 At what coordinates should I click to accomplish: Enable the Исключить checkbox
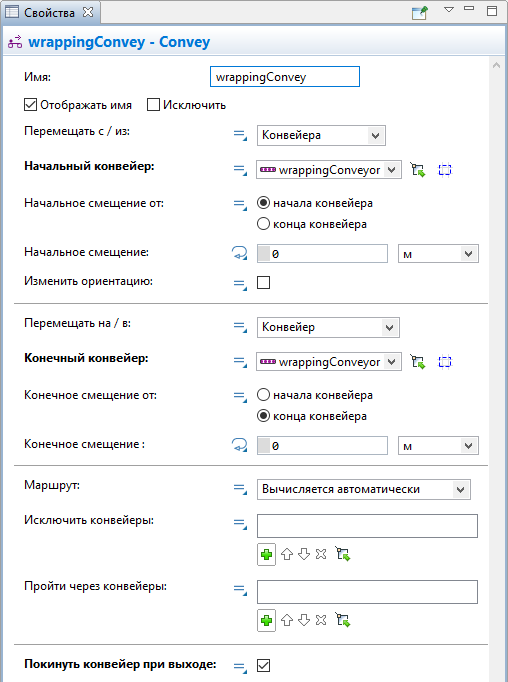pyautogui.click(x=153, y=105)
